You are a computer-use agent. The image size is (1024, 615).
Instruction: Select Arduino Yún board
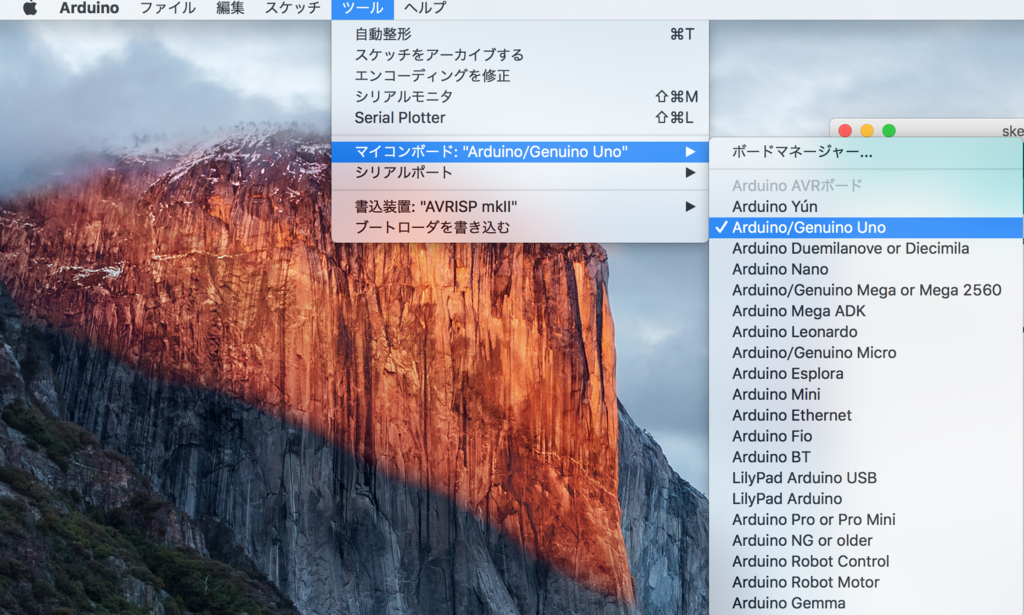coord(866,206)
